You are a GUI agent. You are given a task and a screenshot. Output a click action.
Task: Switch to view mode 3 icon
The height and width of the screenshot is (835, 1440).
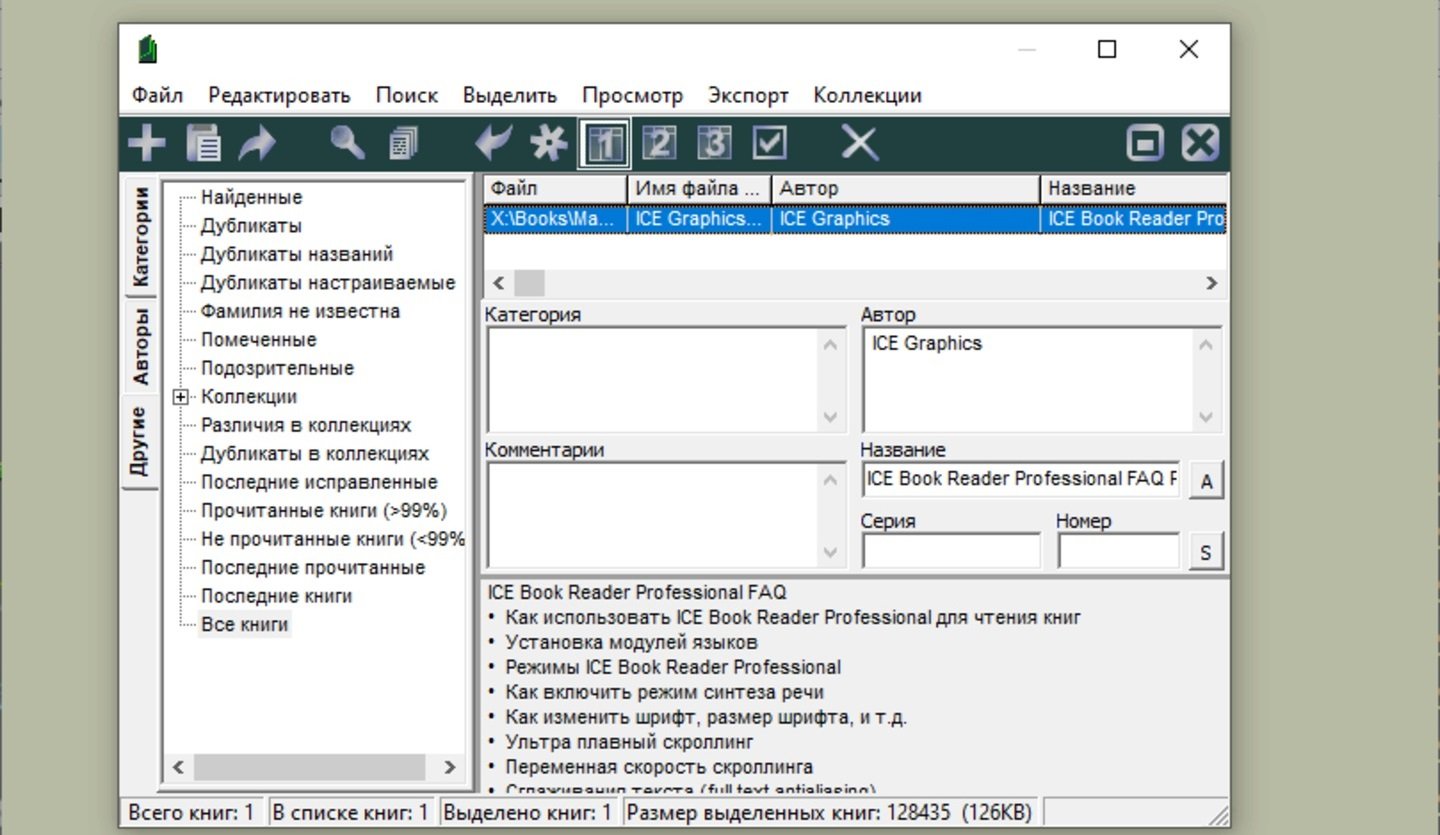coord(714,144)
